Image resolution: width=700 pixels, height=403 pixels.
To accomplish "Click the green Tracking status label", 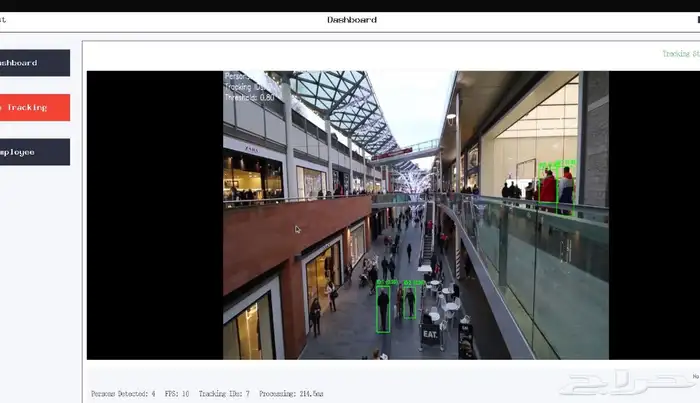I will [x=681, y=54].
